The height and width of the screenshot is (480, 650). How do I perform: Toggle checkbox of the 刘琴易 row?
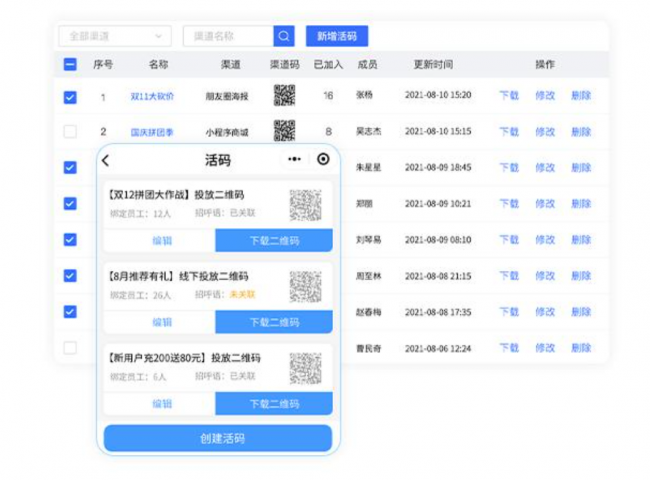point(70,240)
